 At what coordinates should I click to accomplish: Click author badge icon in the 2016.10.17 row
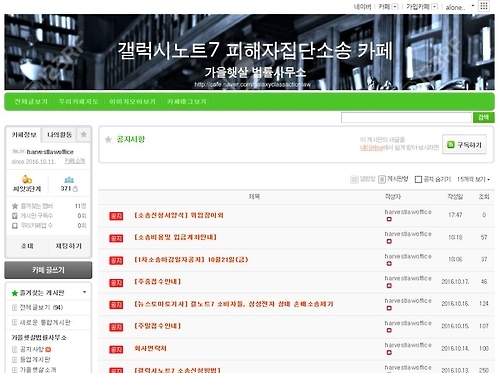coord(389,286)
